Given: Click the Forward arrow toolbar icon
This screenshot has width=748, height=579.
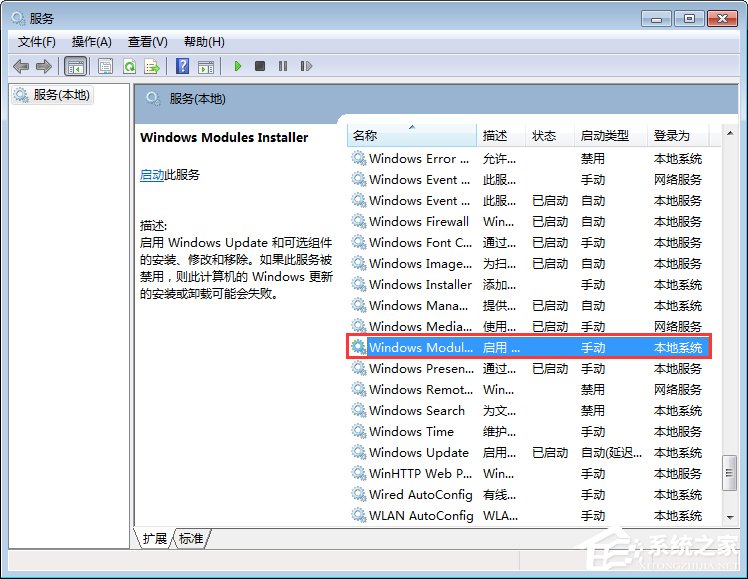Looking at the screenshot, I should pos(44,66).
